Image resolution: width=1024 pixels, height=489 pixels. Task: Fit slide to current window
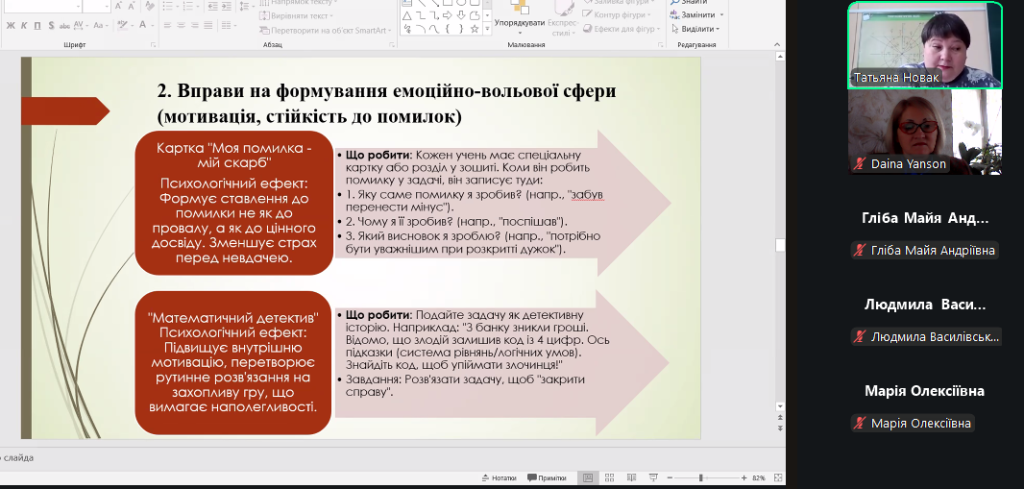[x=777, y=478]
